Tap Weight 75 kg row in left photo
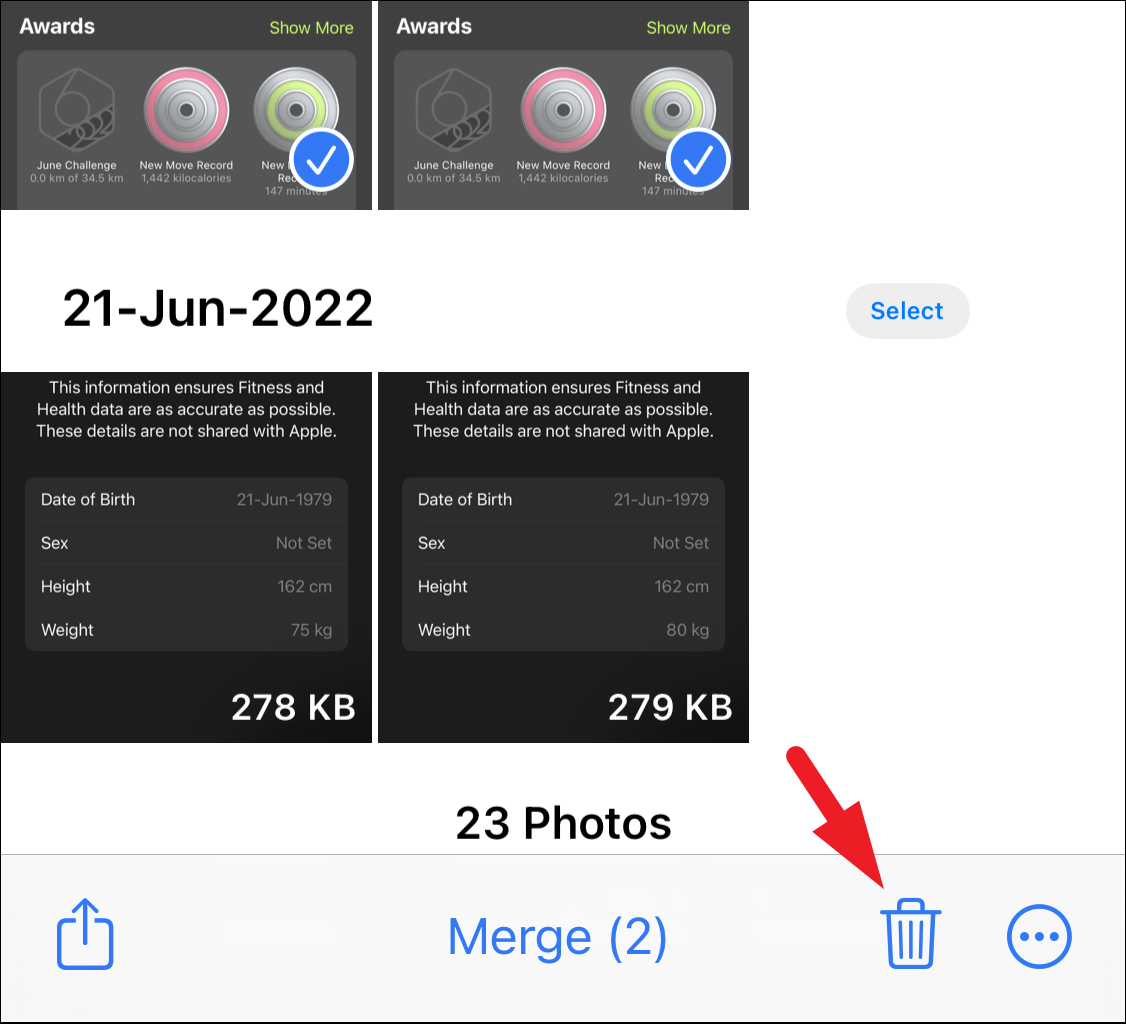This screenshot has height=1024, width=1126. pyautogui.click(x=186, y=630)
